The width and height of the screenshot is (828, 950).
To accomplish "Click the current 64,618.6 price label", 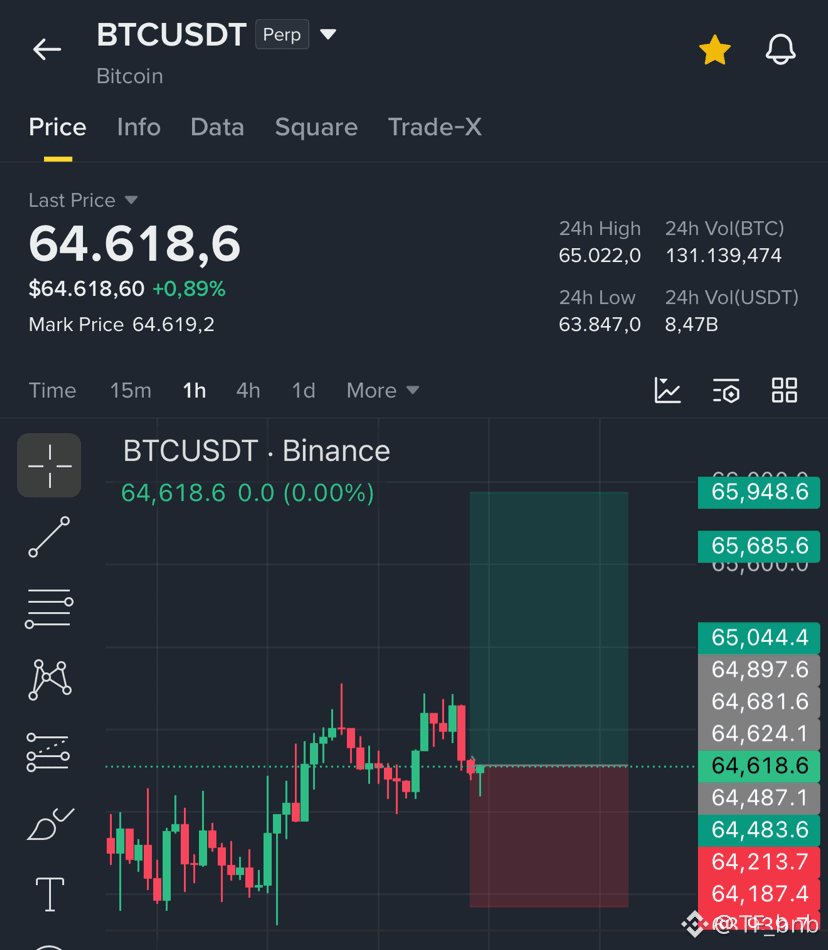I will coord(759,766).
